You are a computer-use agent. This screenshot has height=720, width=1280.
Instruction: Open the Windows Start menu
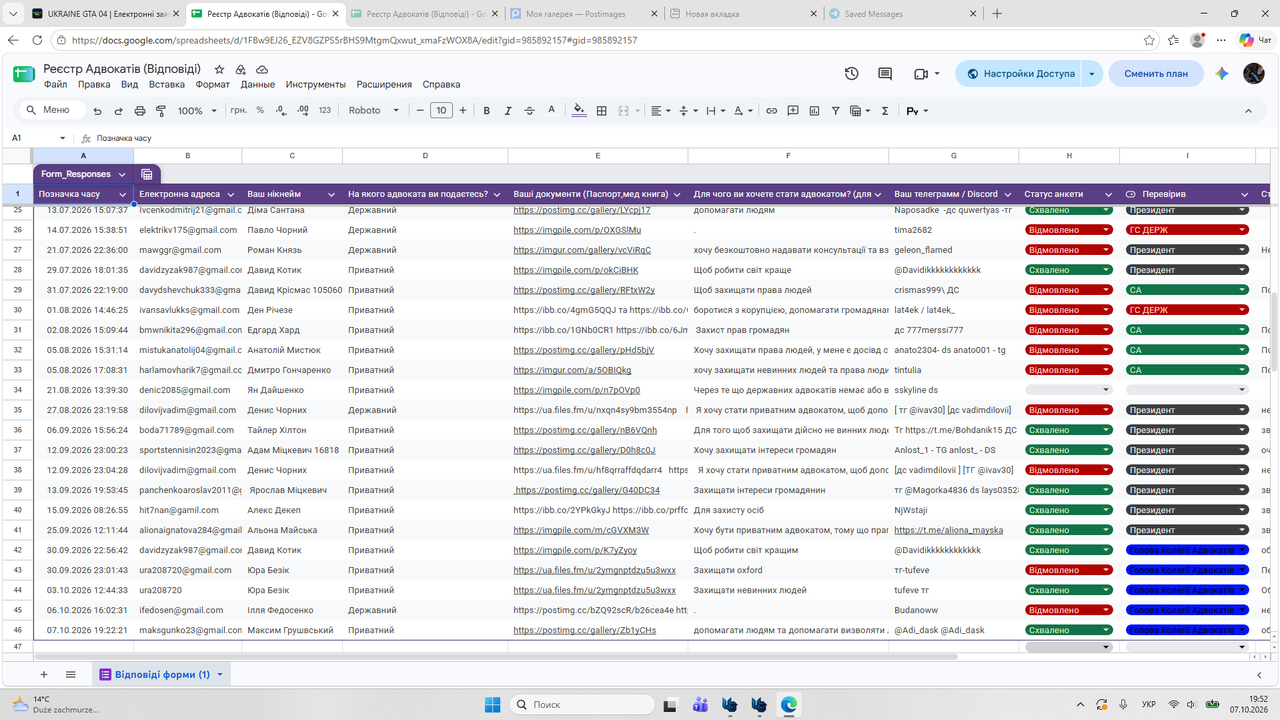[492, 704]
